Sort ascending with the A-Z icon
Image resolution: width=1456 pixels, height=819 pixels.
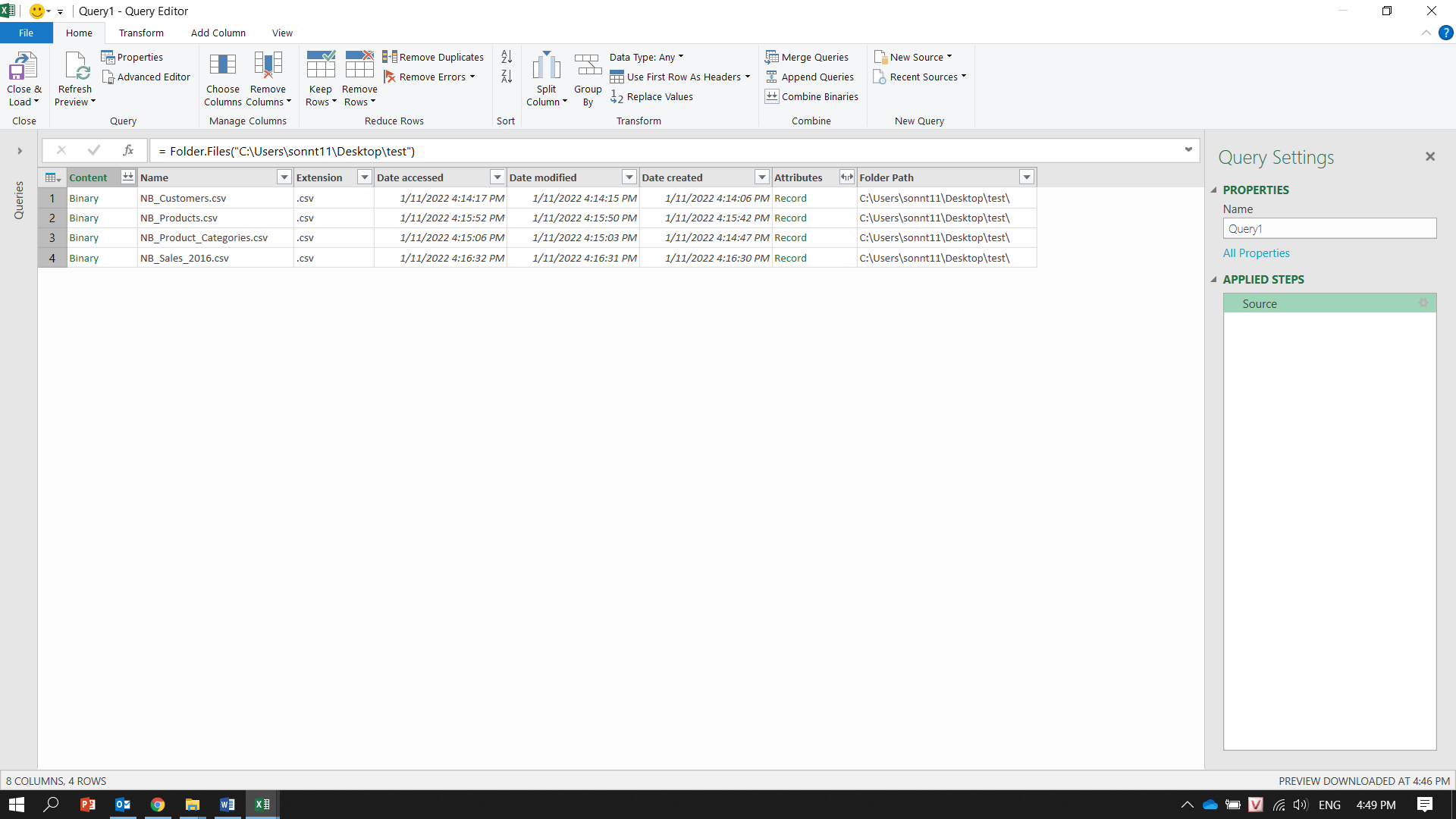[507, 57]
